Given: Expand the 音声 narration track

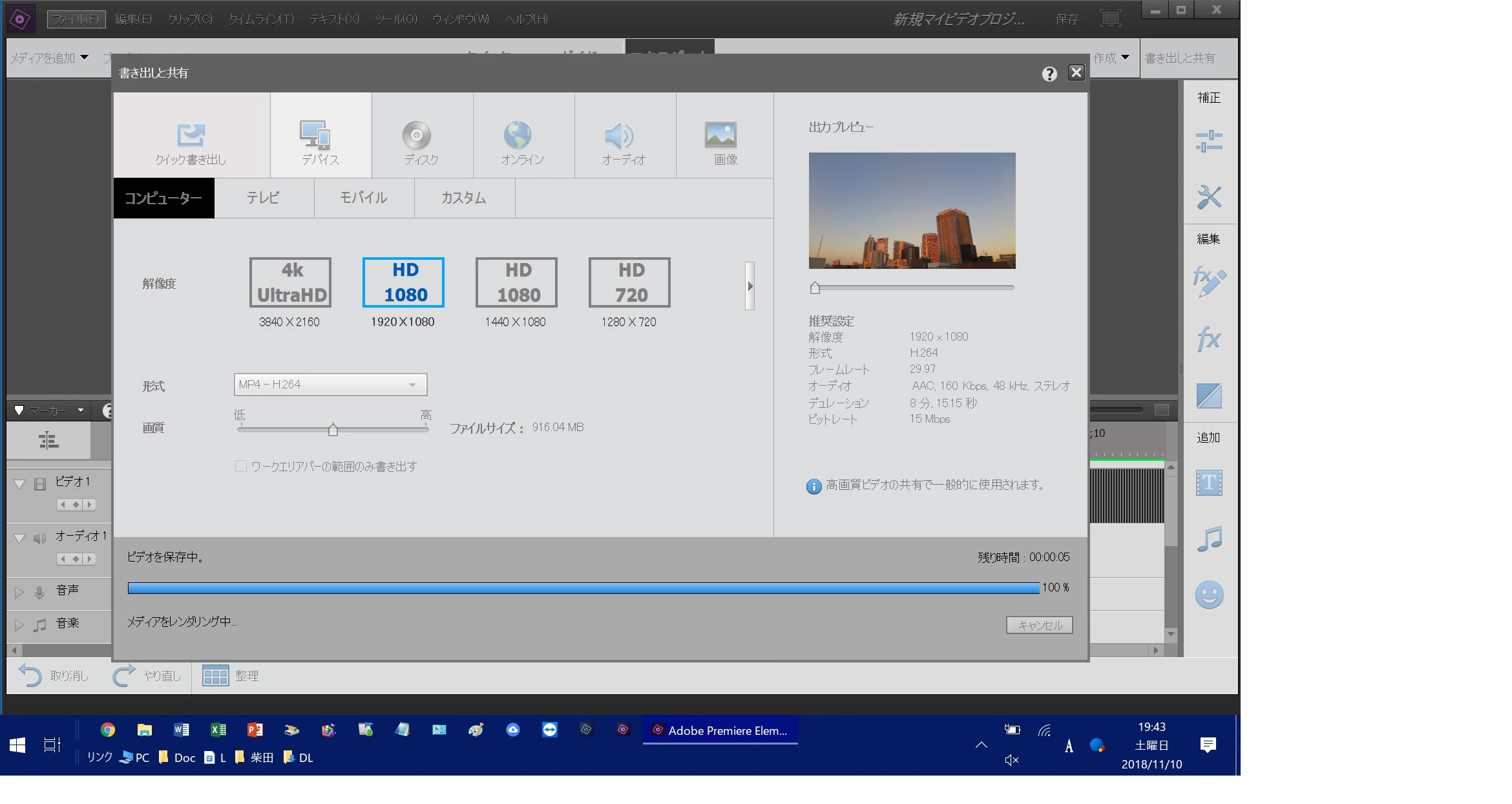Looking at the screenshot, I should (x=19, y=591).
